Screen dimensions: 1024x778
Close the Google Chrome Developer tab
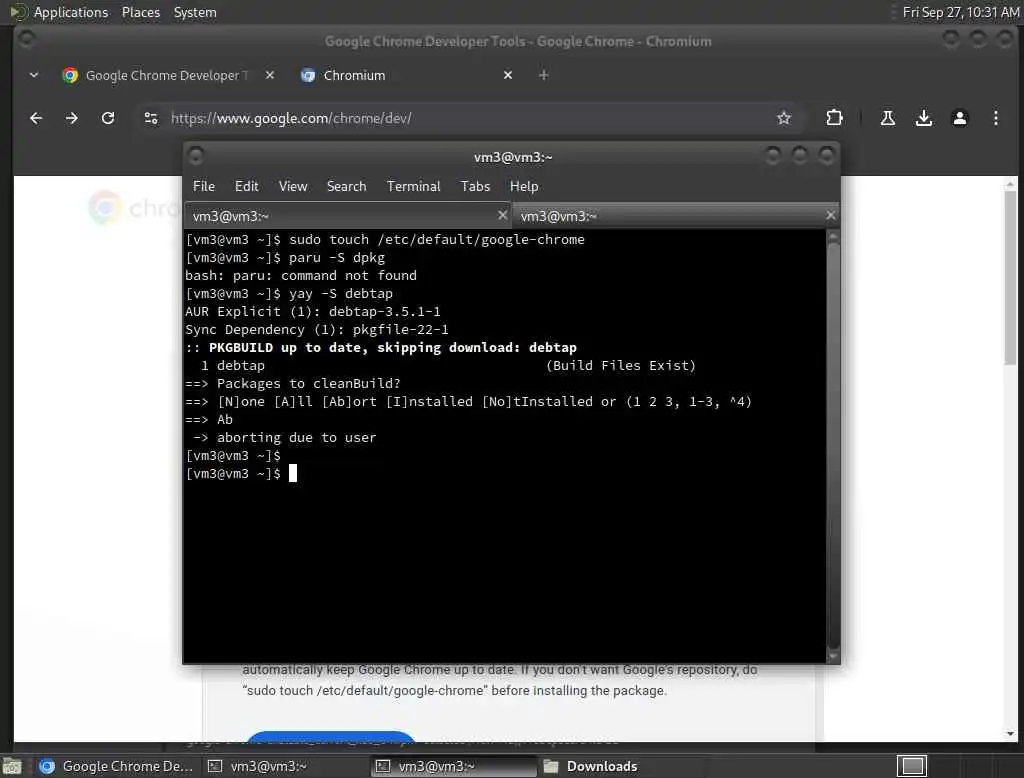(x=270, y=75)
